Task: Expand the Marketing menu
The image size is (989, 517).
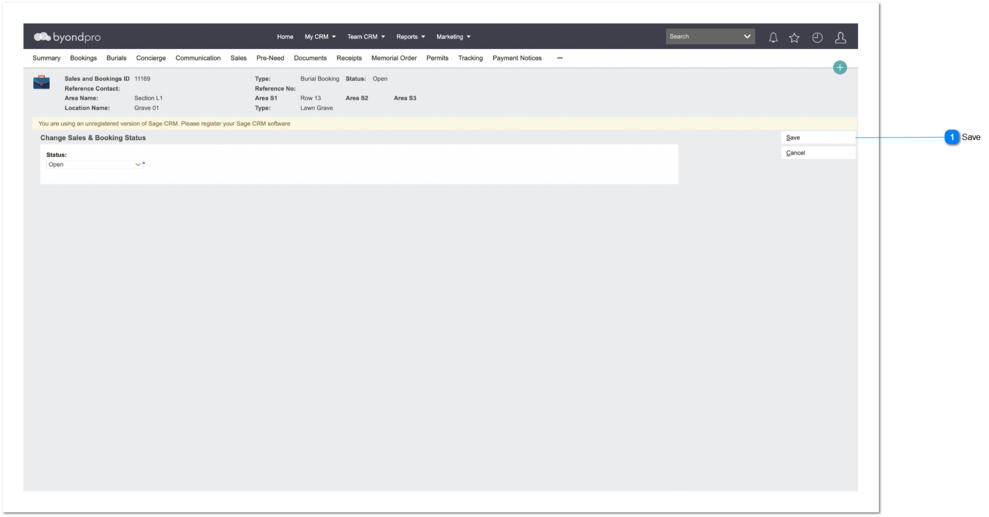Action: coord(453,37)
